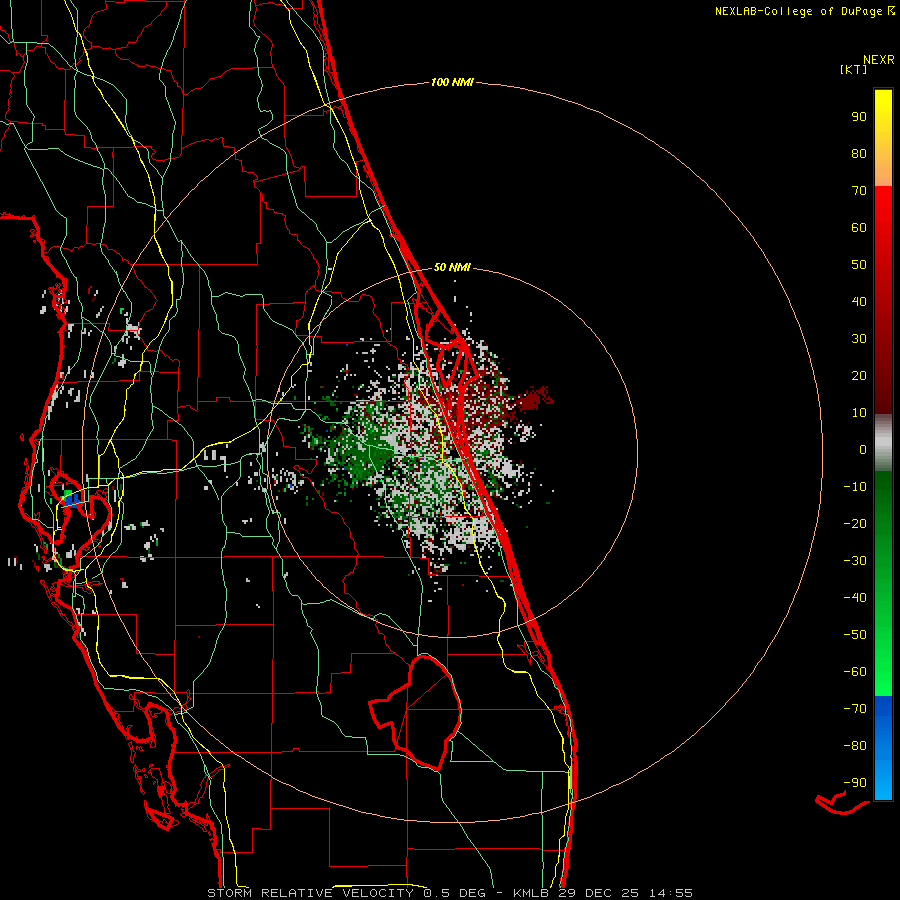Pick the green segment of the color bar
This screenshot has height=900, width=900.
coord(883,584)
